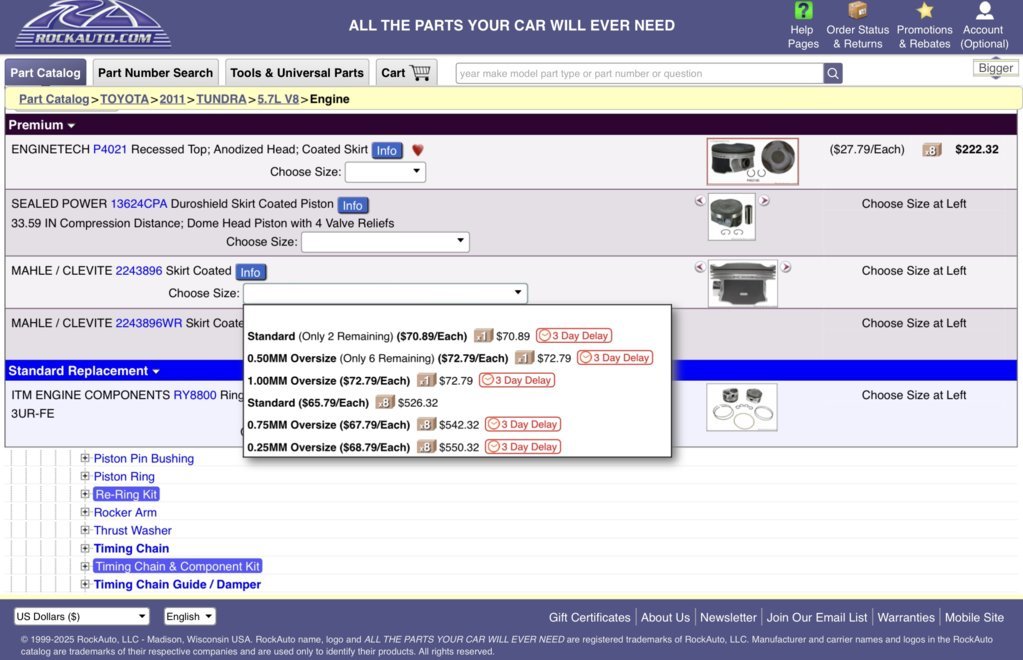Open Promotions & Rebates star icon
Image resolution: width=1023 pixels, height=660 pixels.
coord(924,10)
